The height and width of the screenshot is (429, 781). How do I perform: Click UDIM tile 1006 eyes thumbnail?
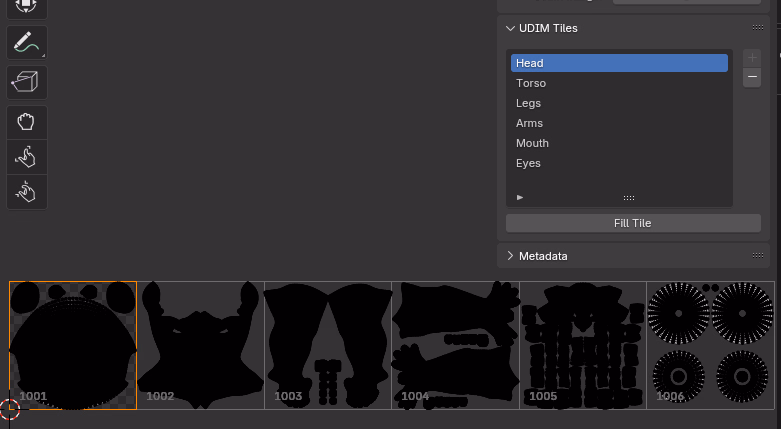click(710, 345)
